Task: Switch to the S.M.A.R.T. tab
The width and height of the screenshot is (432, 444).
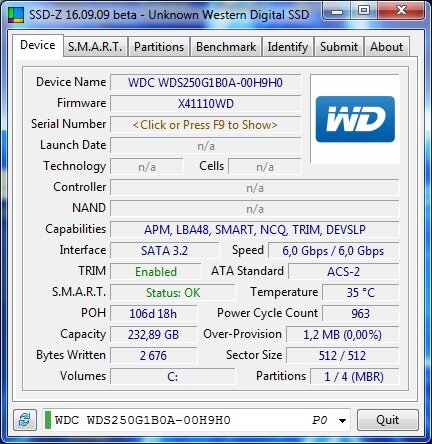Action: coord(95,47)
